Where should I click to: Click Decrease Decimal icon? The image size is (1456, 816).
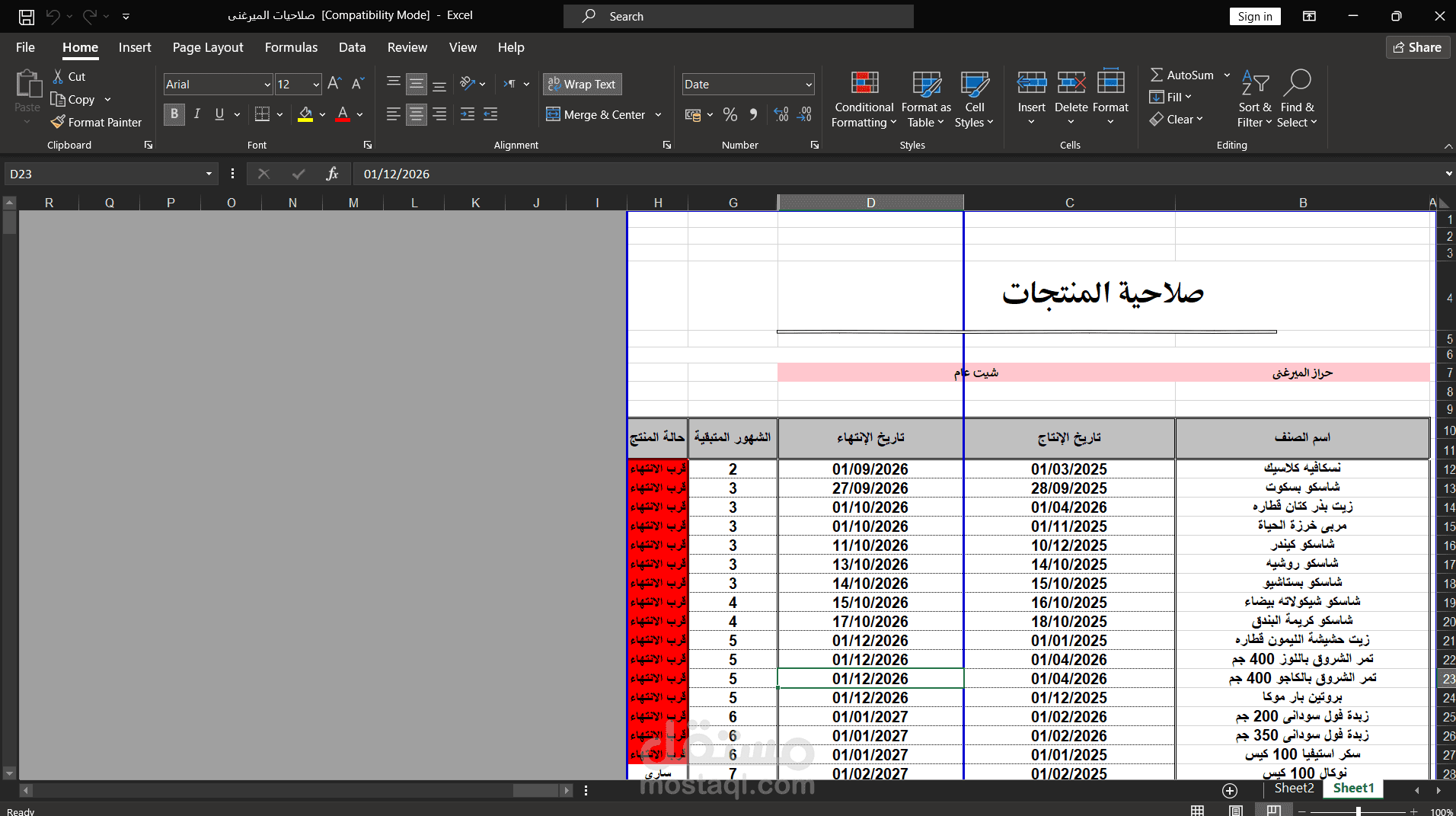coord(805,114)
